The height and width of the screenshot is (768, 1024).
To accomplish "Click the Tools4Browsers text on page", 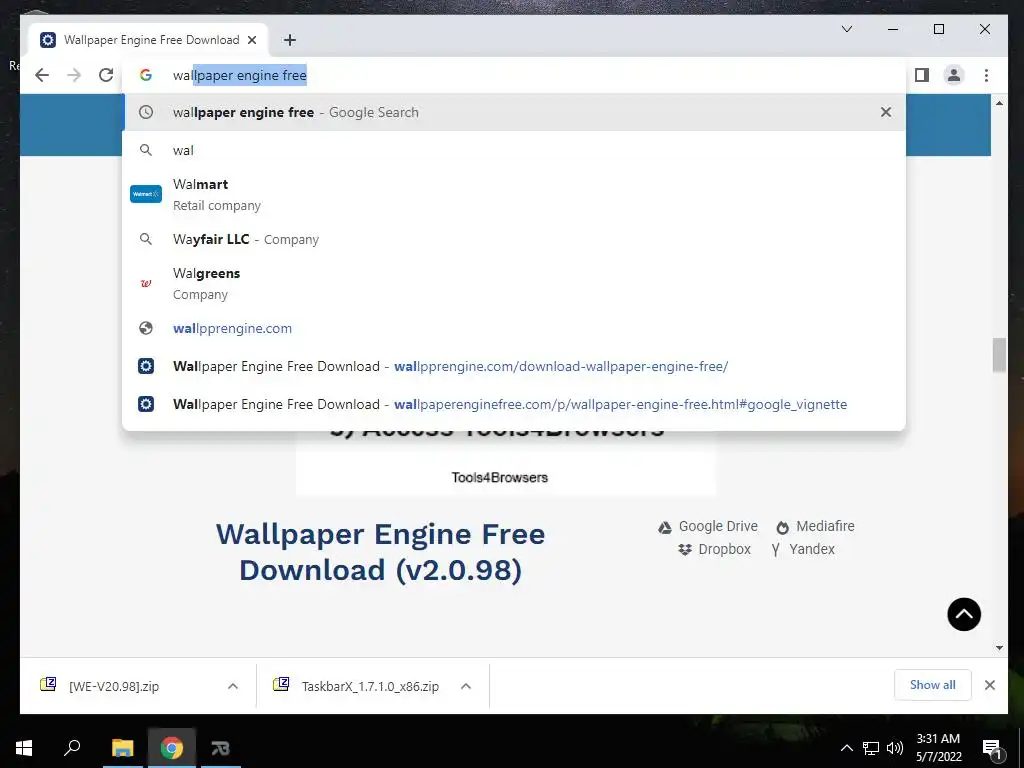I will pyautogui.click(x=500, y=477).
